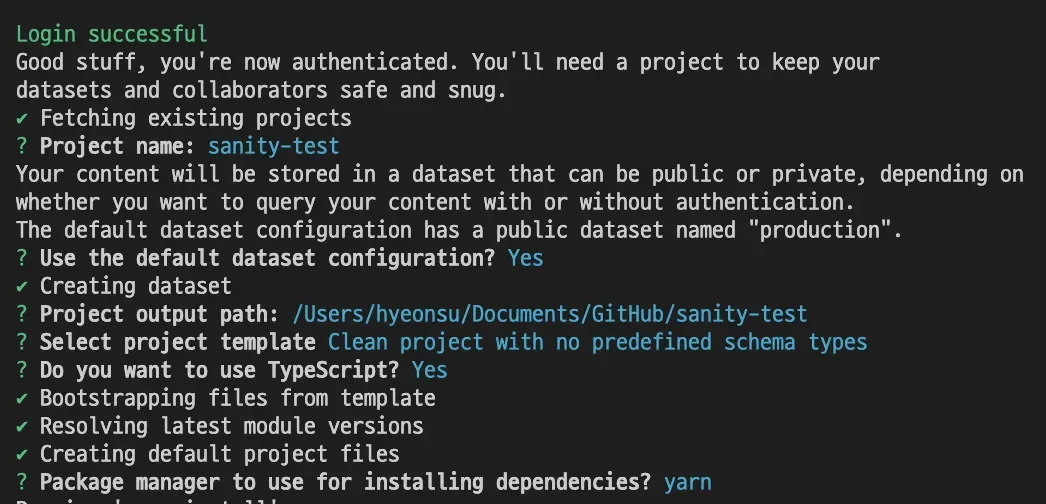Click checkmark before Resolving latest module versions

pos(22,426)
